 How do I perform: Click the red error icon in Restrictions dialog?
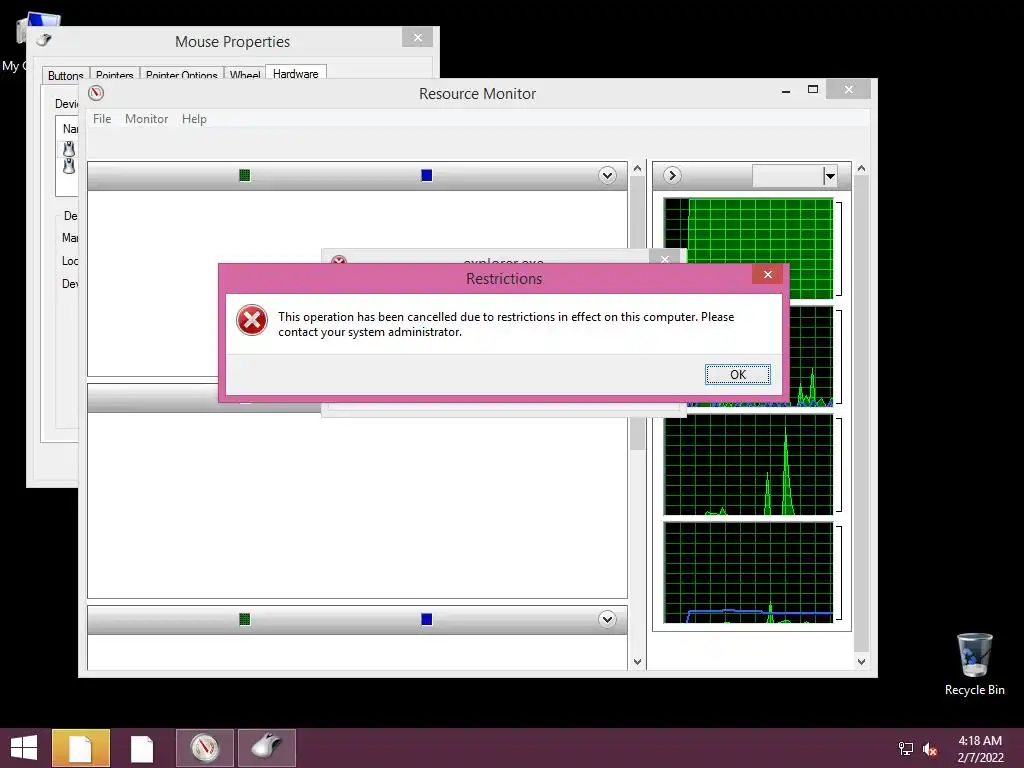tap(252, 320)
